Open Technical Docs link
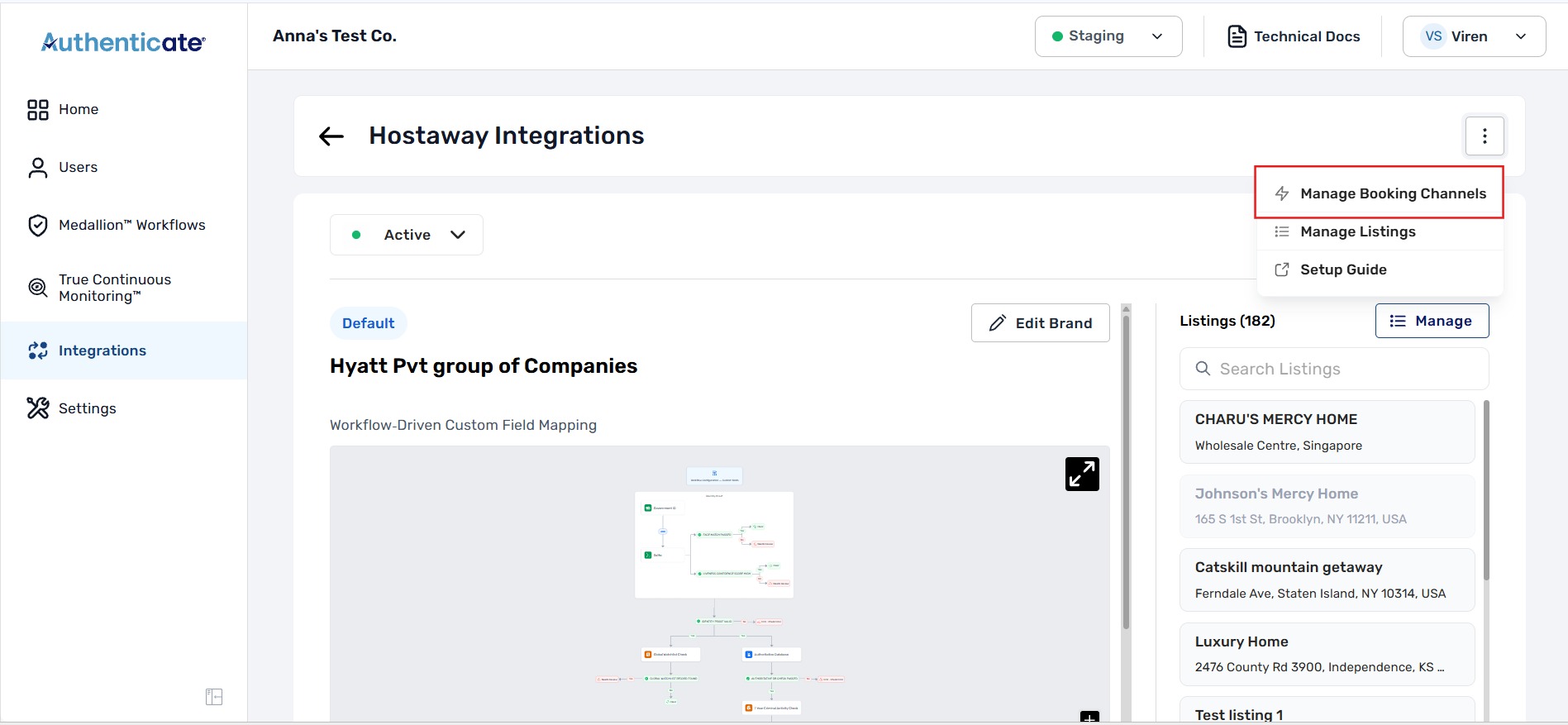The height and width of the screenshot is (725, 1568). 1294,36
